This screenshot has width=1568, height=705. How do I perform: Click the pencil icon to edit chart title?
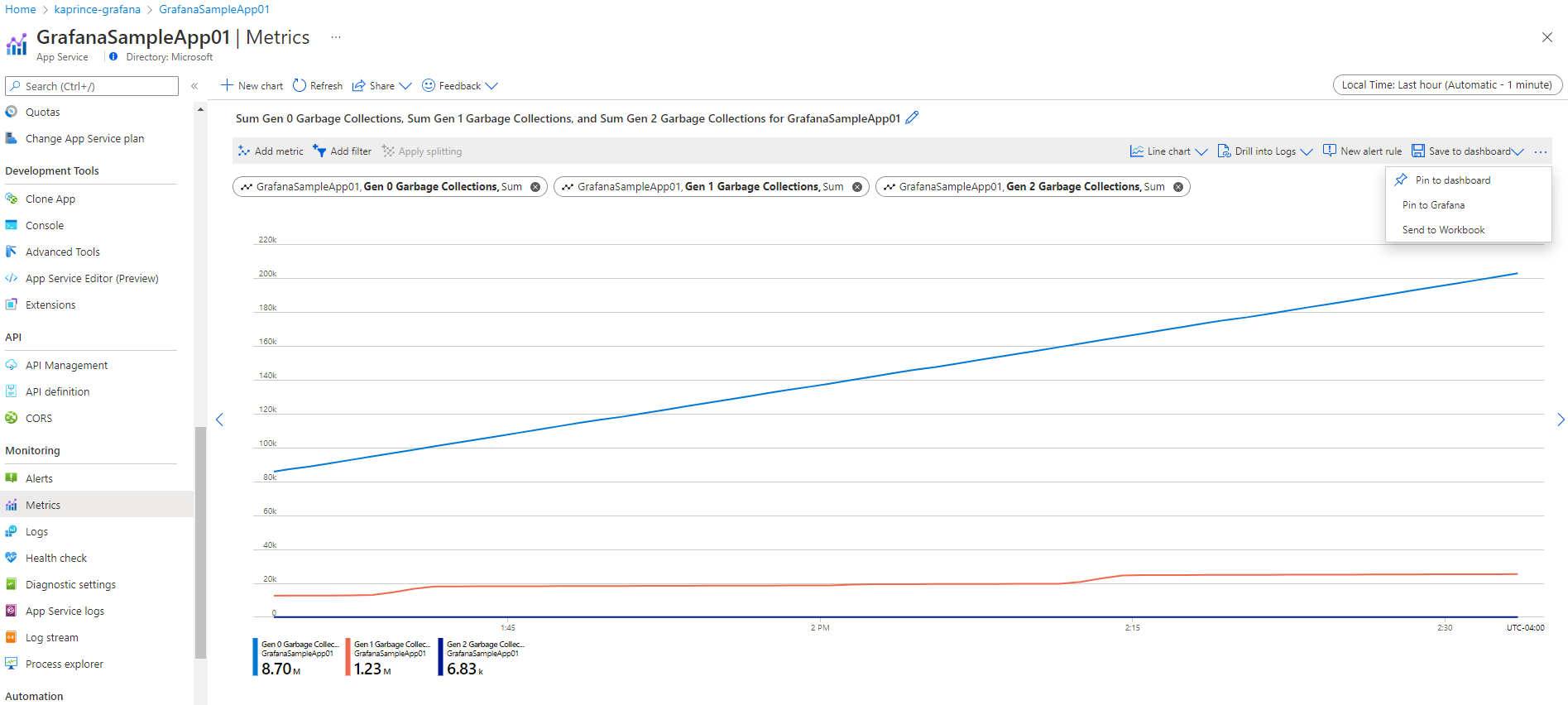coord(912,118)
